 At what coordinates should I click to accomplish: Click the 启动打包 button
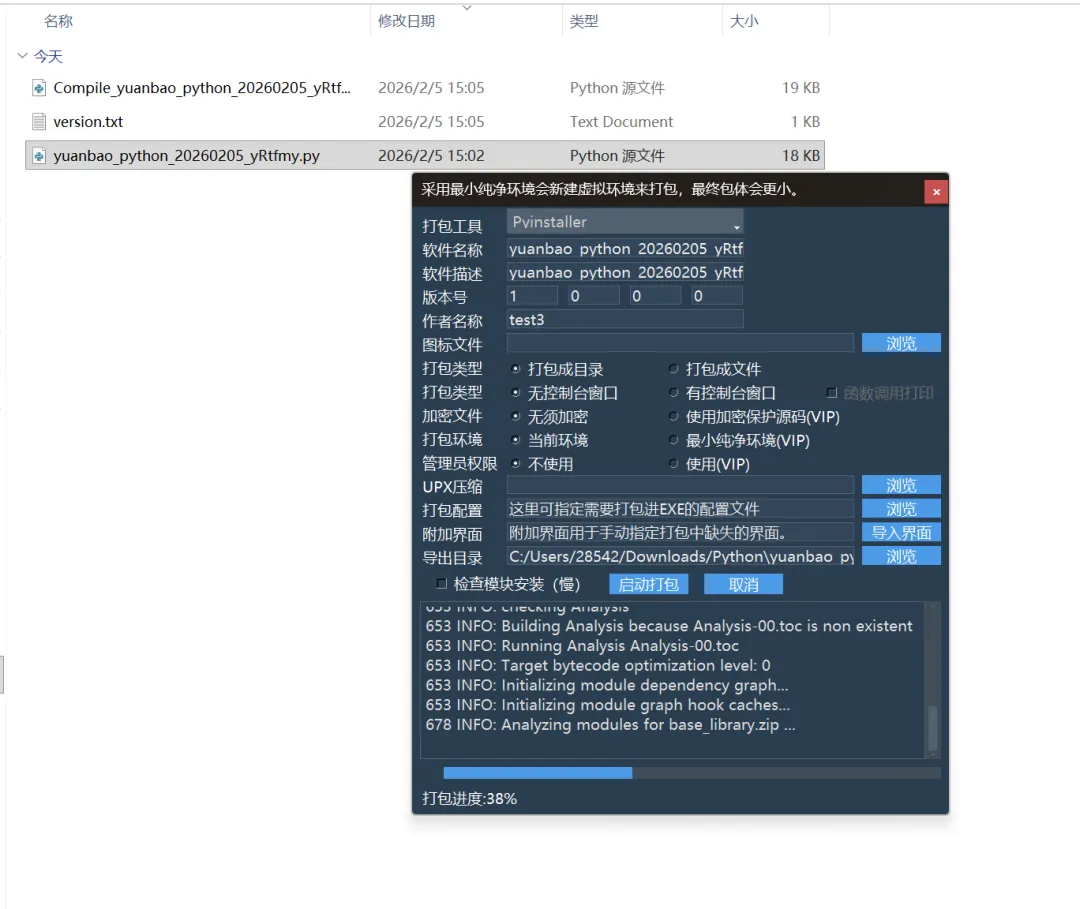(x=648, y=585)
